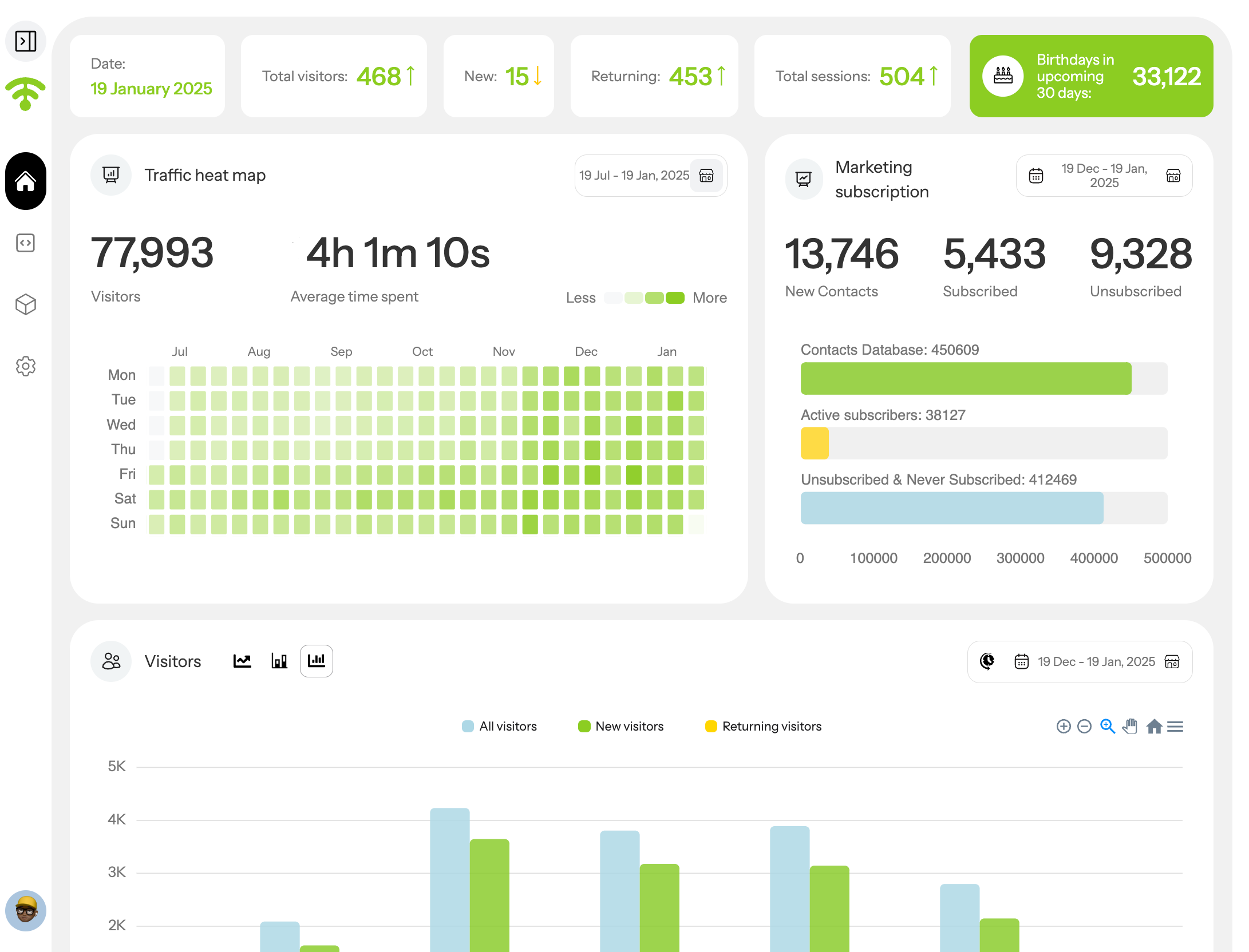
Task: Click the Unsubscribed & Never Subscribed blue bar
Action: click(x=952, y=508)
